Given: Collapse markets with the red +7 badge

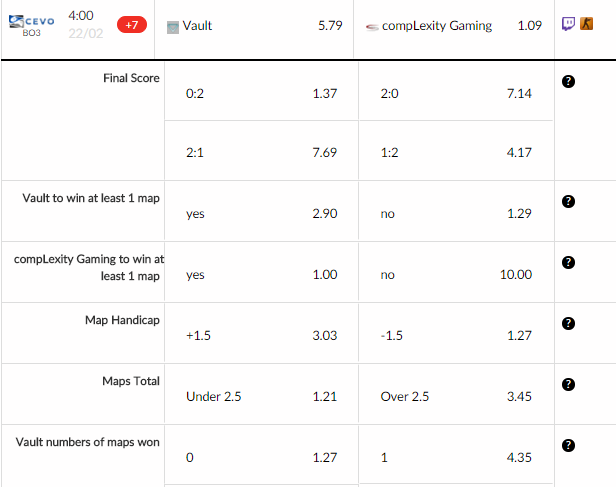Looking at the screenshot, I should [132, 25].
